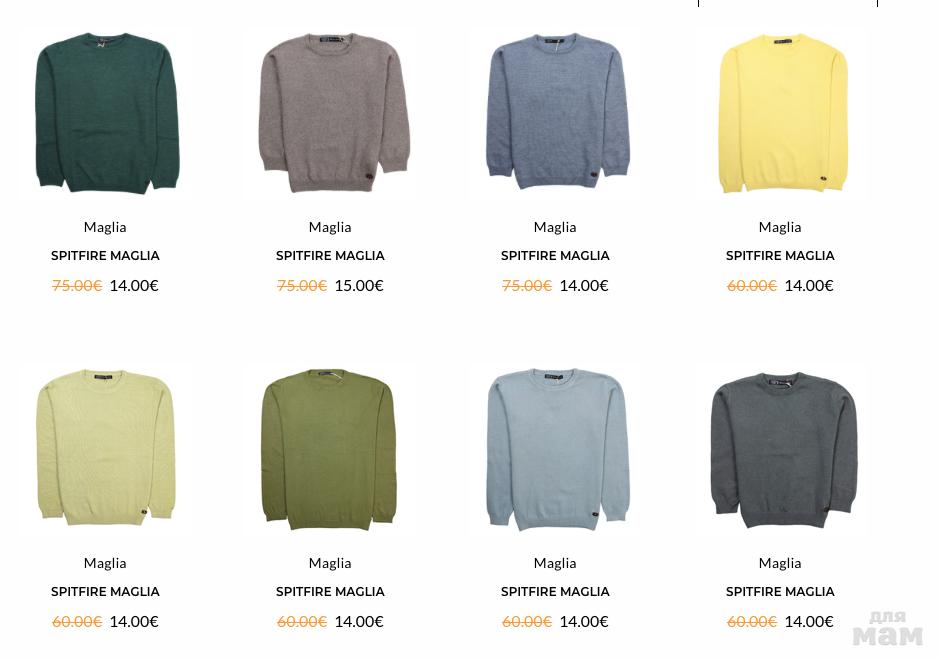938x660 pixels.
Task: Click SPITFIRE MAGLIA title under yellow sweater
Action: 780,256
